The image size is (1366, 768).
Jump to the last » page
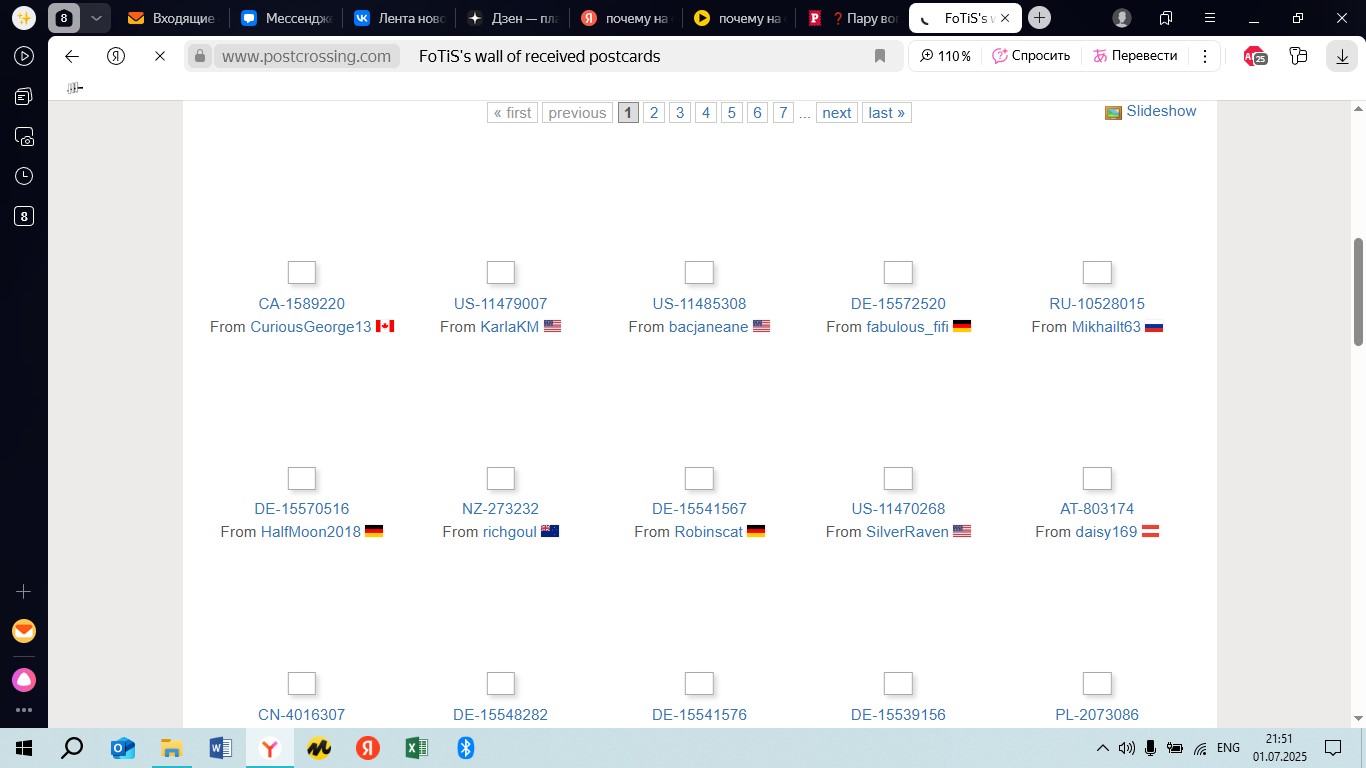click(886, 113)
